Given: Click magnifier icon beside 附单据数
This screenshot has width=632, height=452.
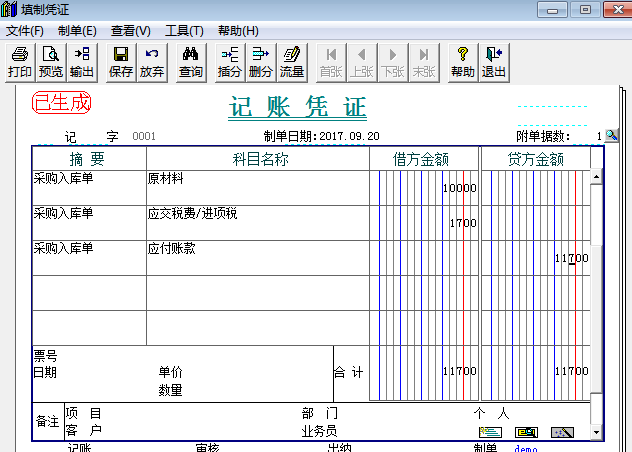Looking at the screenshot, I should click(611, 135).
